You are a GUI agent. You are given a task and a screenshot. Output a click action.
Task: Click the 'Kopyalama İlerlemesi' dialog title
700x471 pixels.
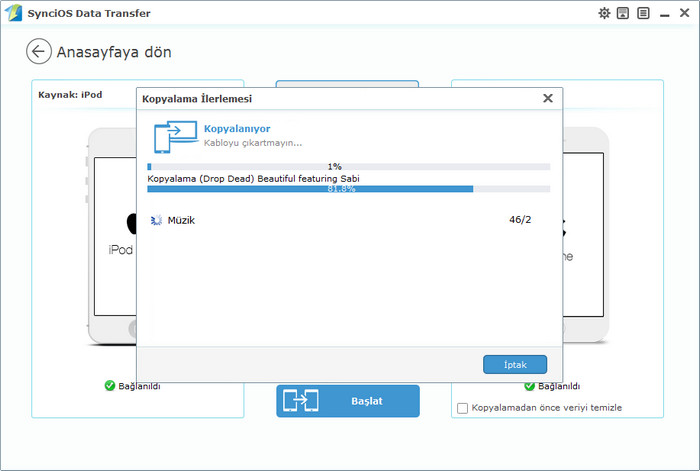point(197,99)
